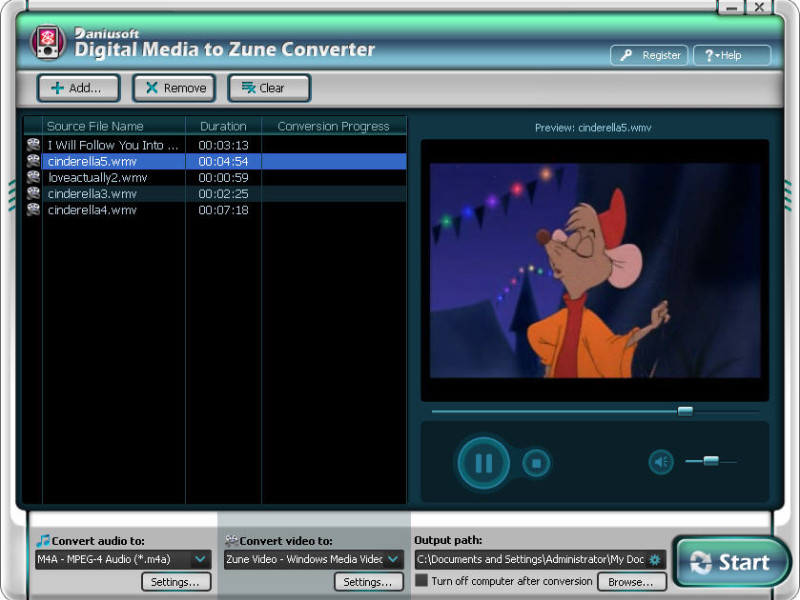Minimize the converter window
This screenshot has width=800, height=600.
732,8
